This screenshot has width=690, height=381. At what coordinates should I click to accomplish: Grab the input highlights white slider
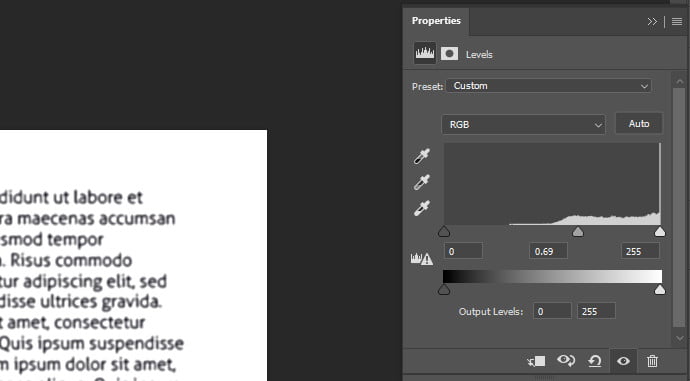coord(660,231)
